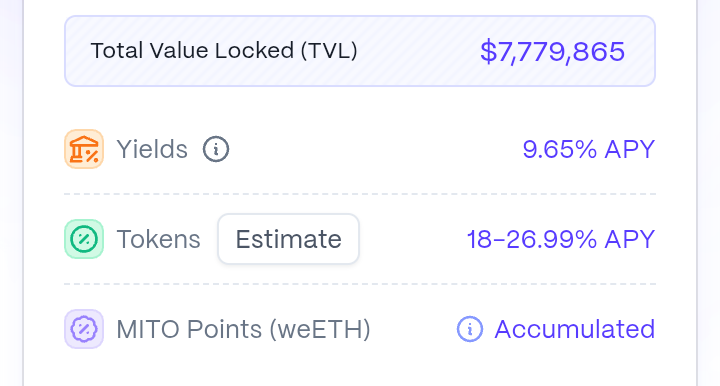Click the dashed divider under Yields row
This screenshot has width=720, height=386.
coord(360,194)
